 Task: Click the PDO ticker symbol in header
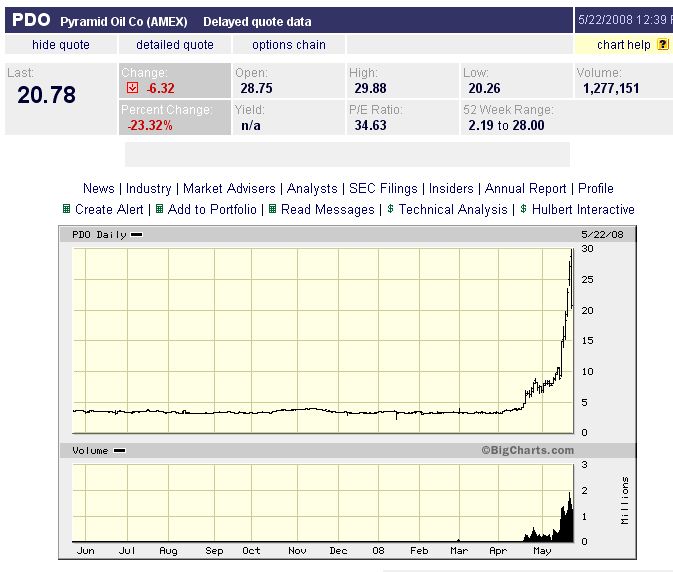tap(31, 20)
